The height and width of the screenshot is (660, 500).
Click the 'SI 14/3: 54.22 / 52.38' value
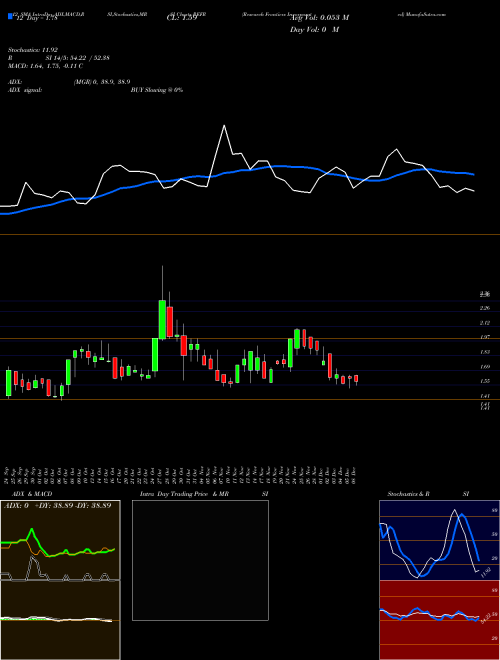pos(78,58)
